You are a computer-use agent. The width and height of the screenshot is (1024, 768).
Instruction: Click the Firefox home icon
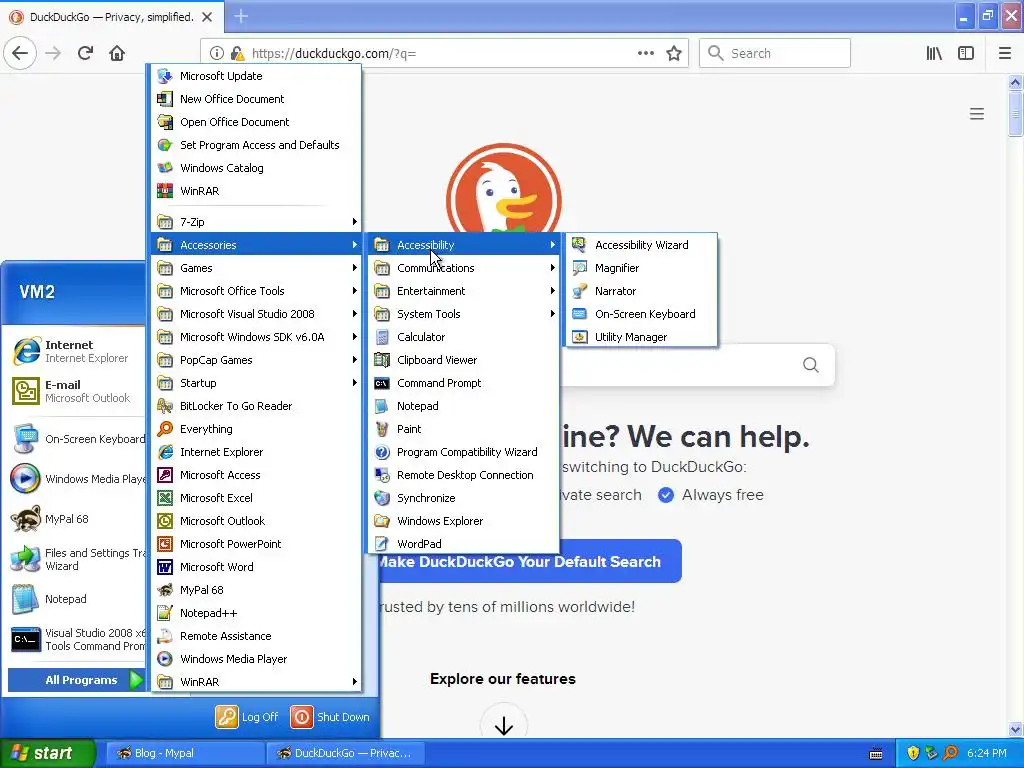(117, 54)
